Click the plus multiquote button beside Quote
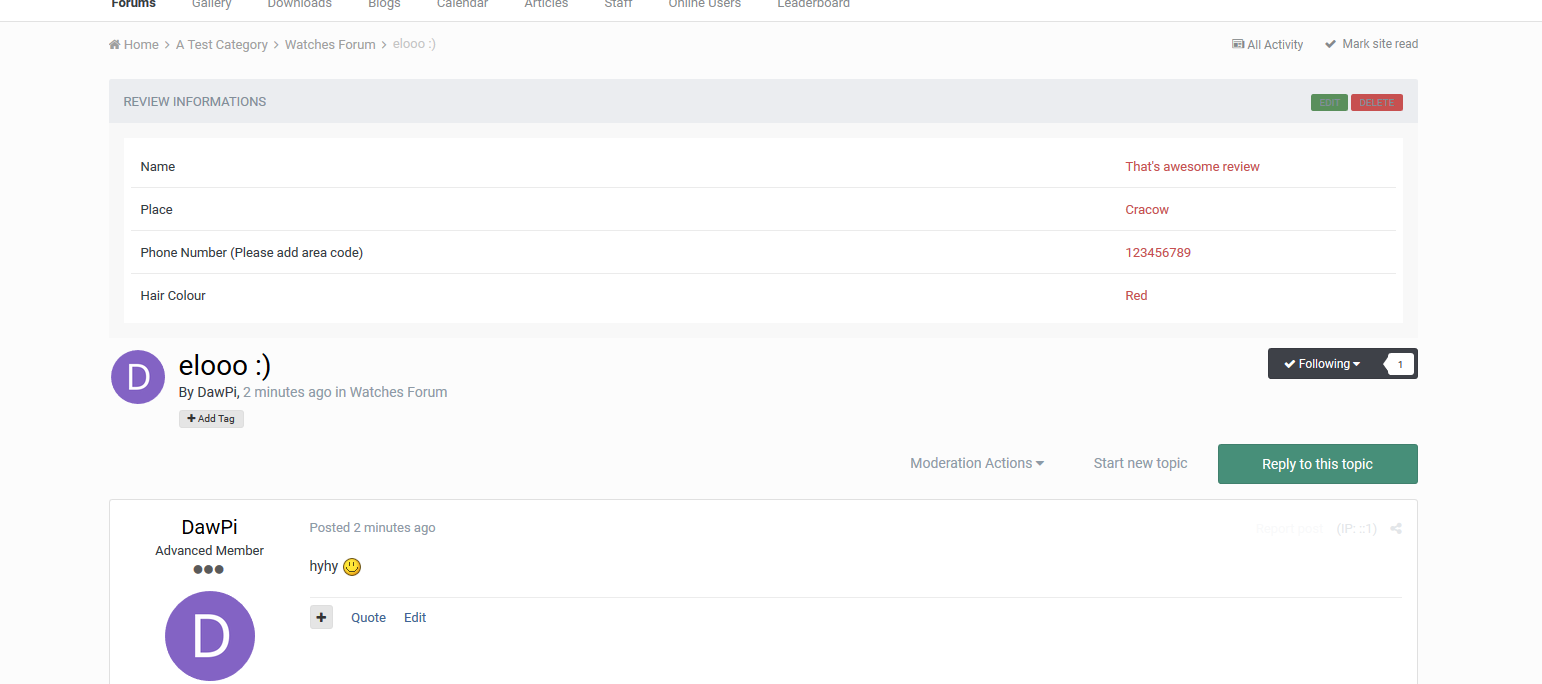 (x=321, y=618)
